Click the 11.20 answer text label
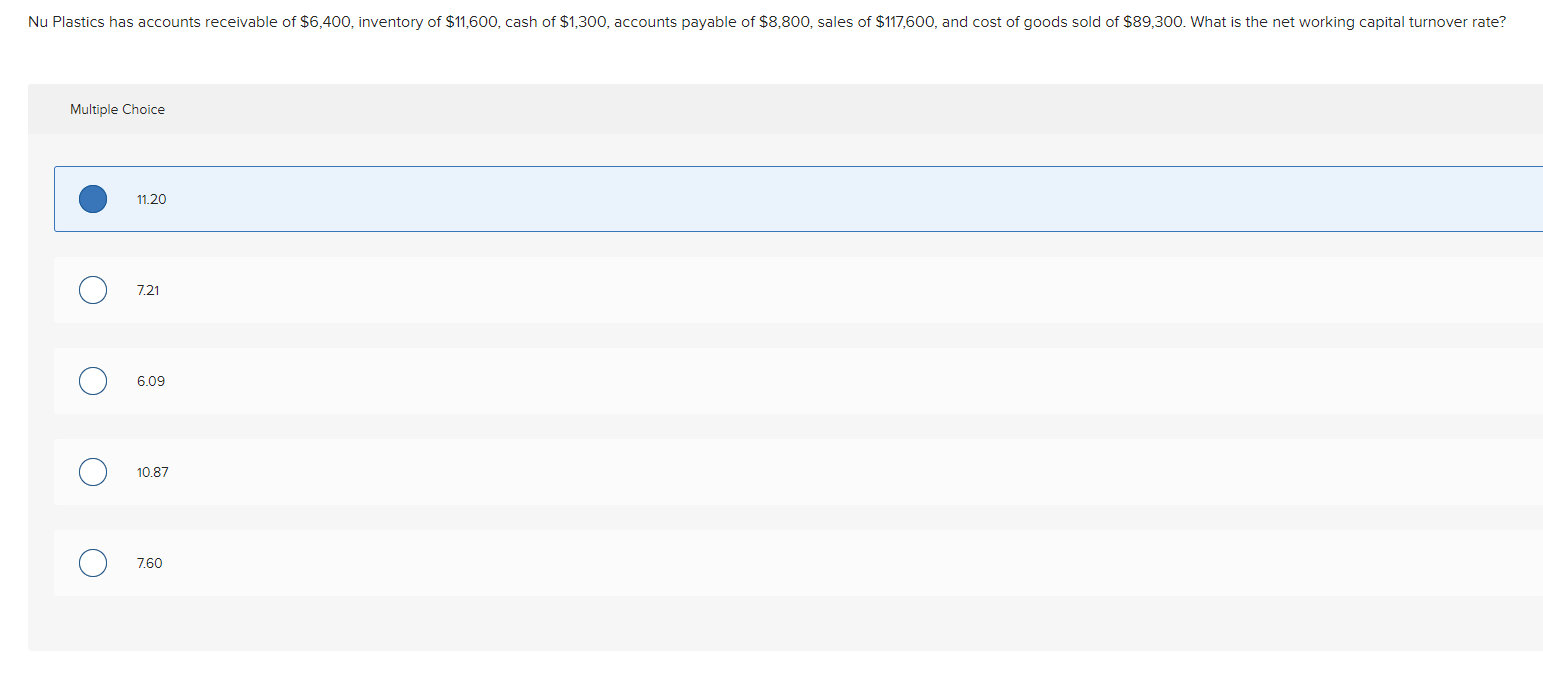 (x=151, y=199)
